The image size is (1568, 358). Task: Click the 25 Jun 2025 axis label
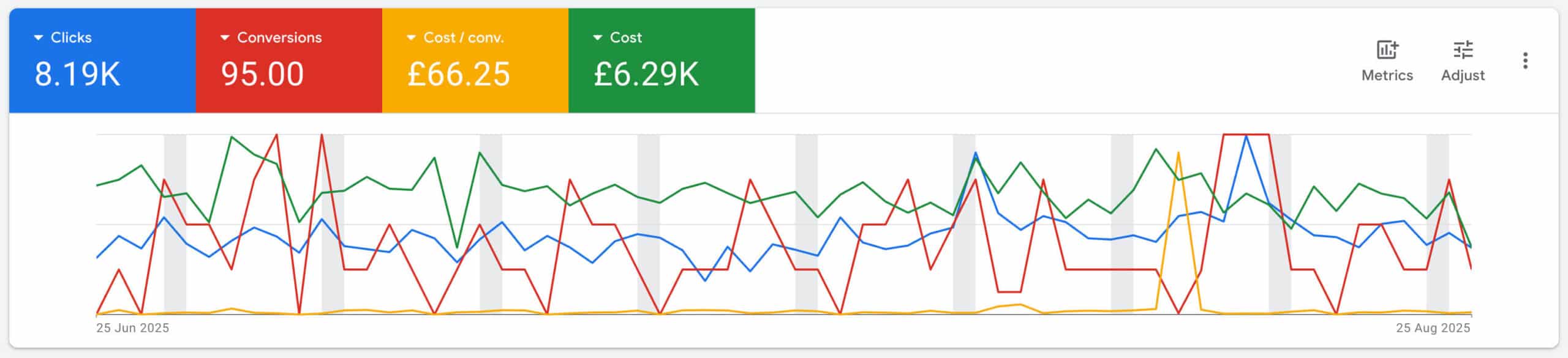pyautogui.click(x=132, y=328)
